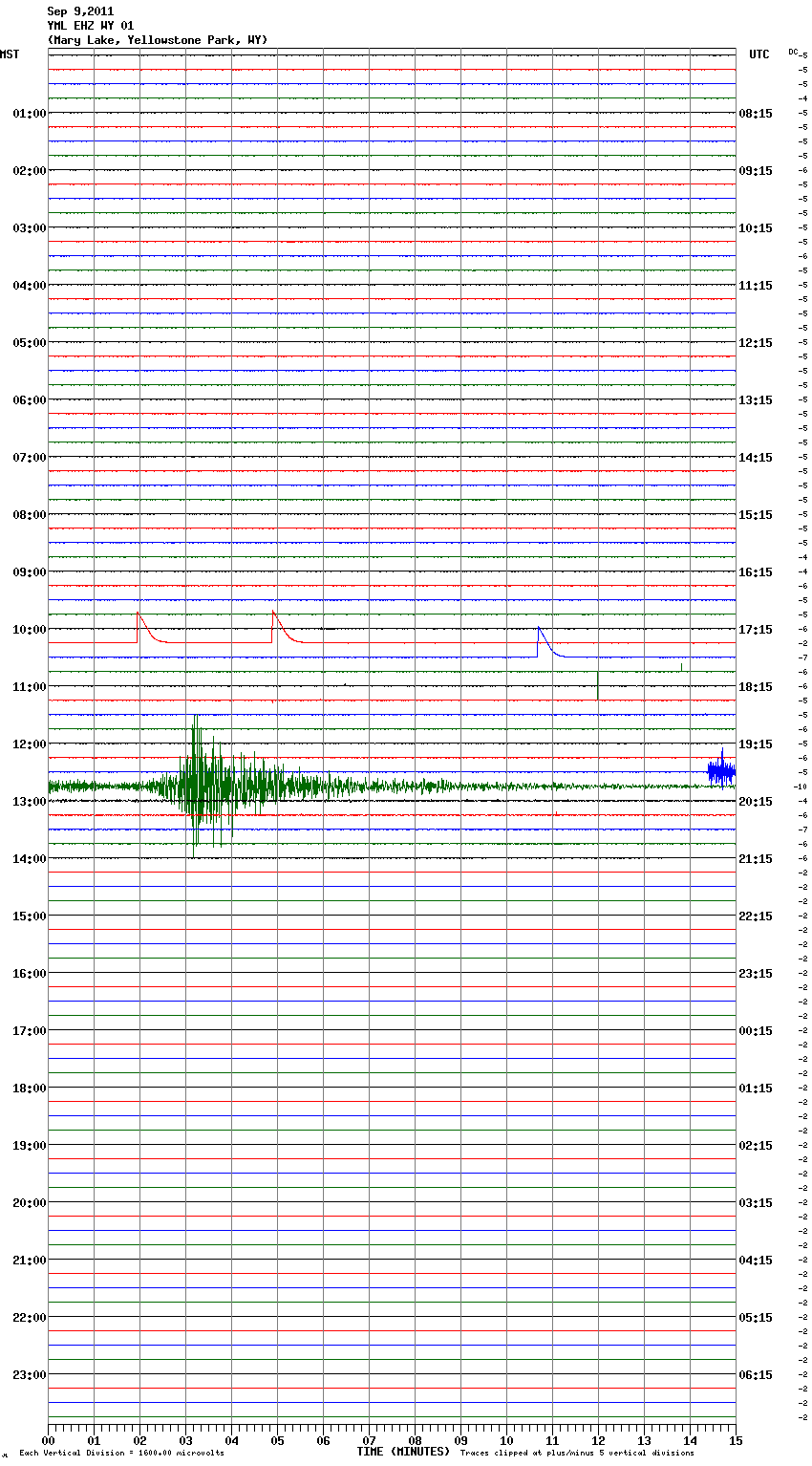Click the 10:15 UTC row label
812x1466 pixels.
[756, 227]
